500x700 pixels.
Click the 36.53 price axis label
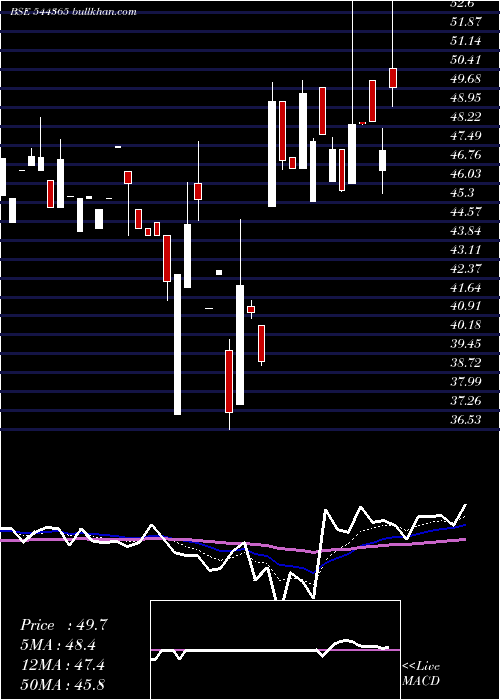[x=465, y=420]
